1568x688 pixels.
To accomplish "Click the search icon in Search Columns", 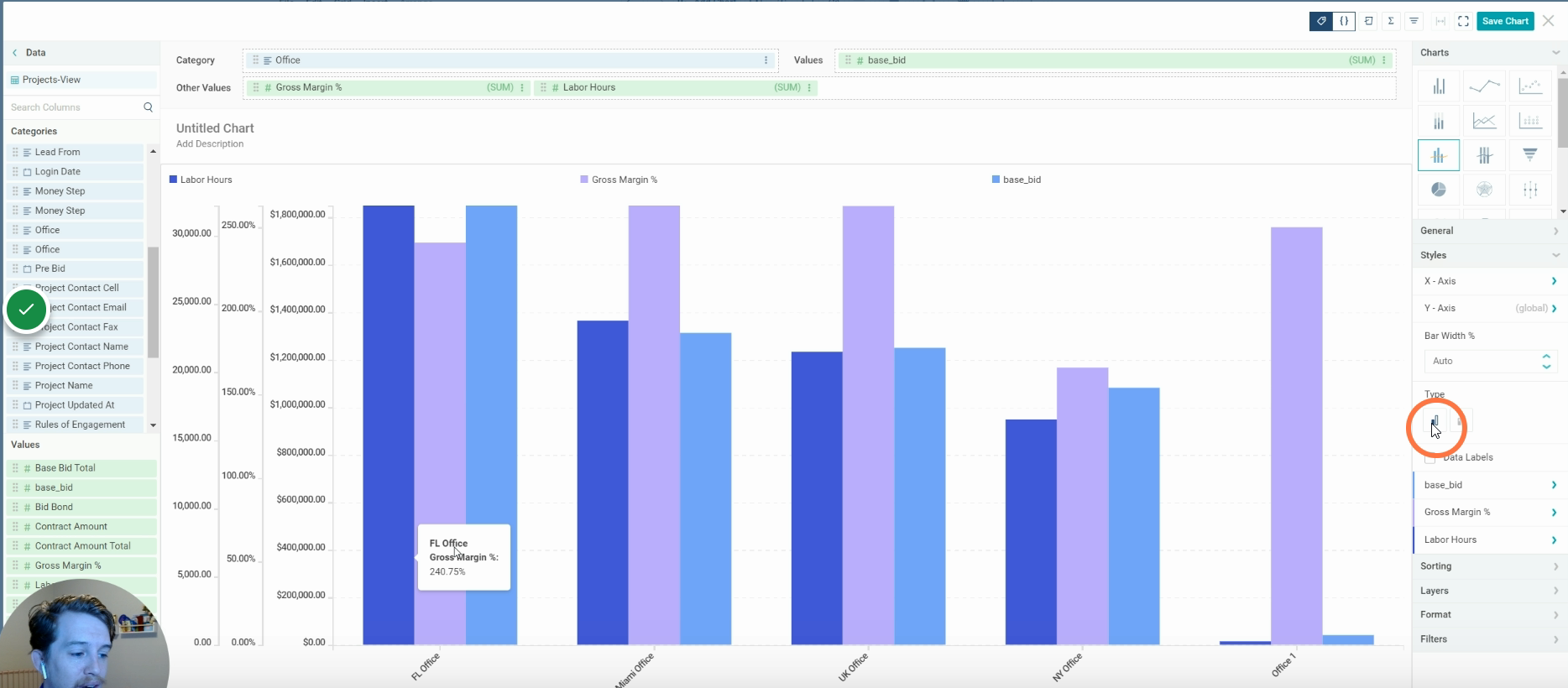I will pos(149,107).
